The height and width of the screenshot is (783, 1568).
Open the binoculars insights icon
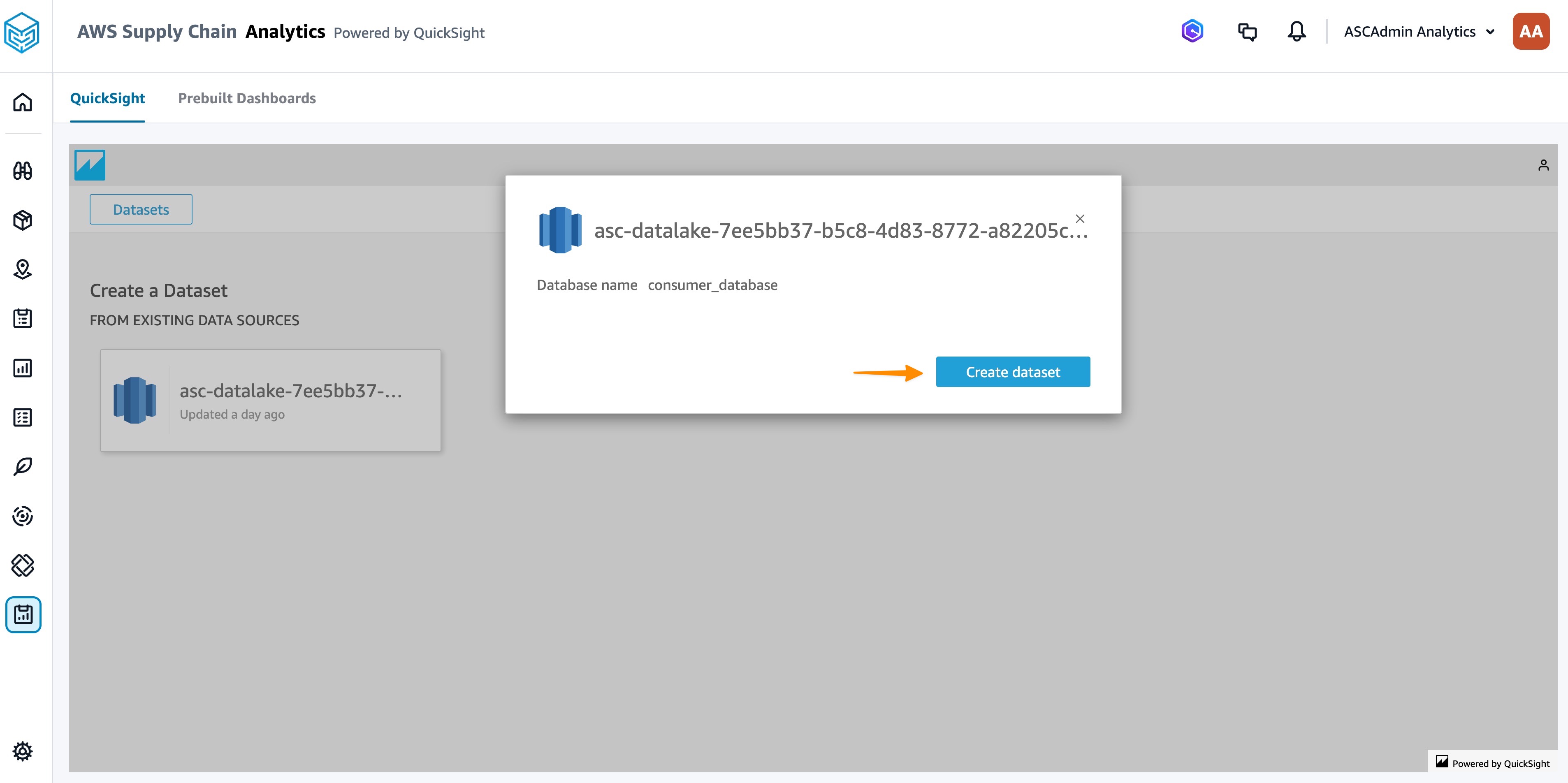(23, 170)
